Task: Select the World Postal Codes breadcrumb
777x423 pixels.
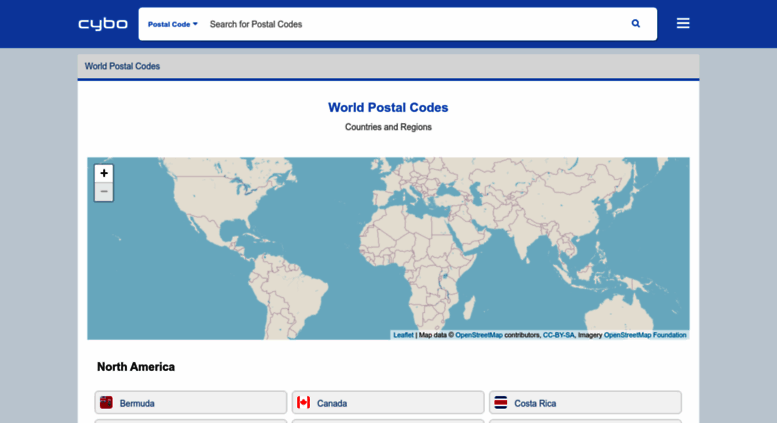Action: click(122, 66)
